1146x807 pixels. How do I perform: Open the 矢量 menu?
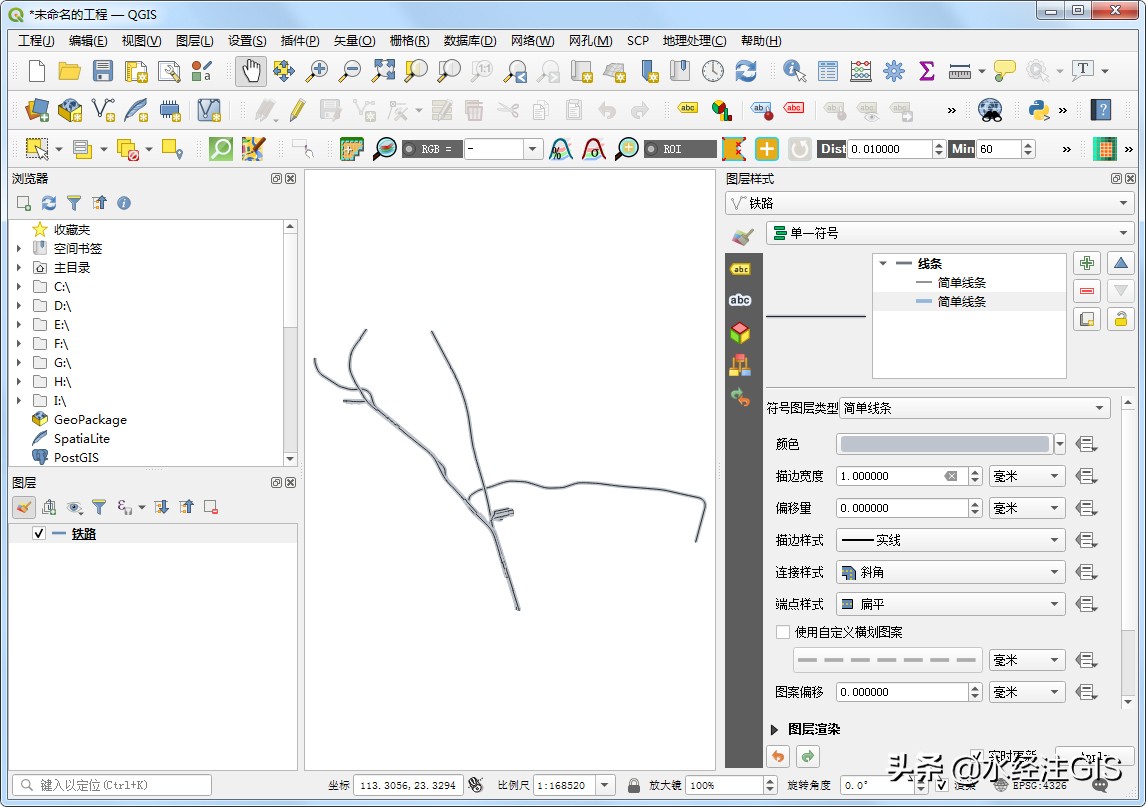[351, 40]
